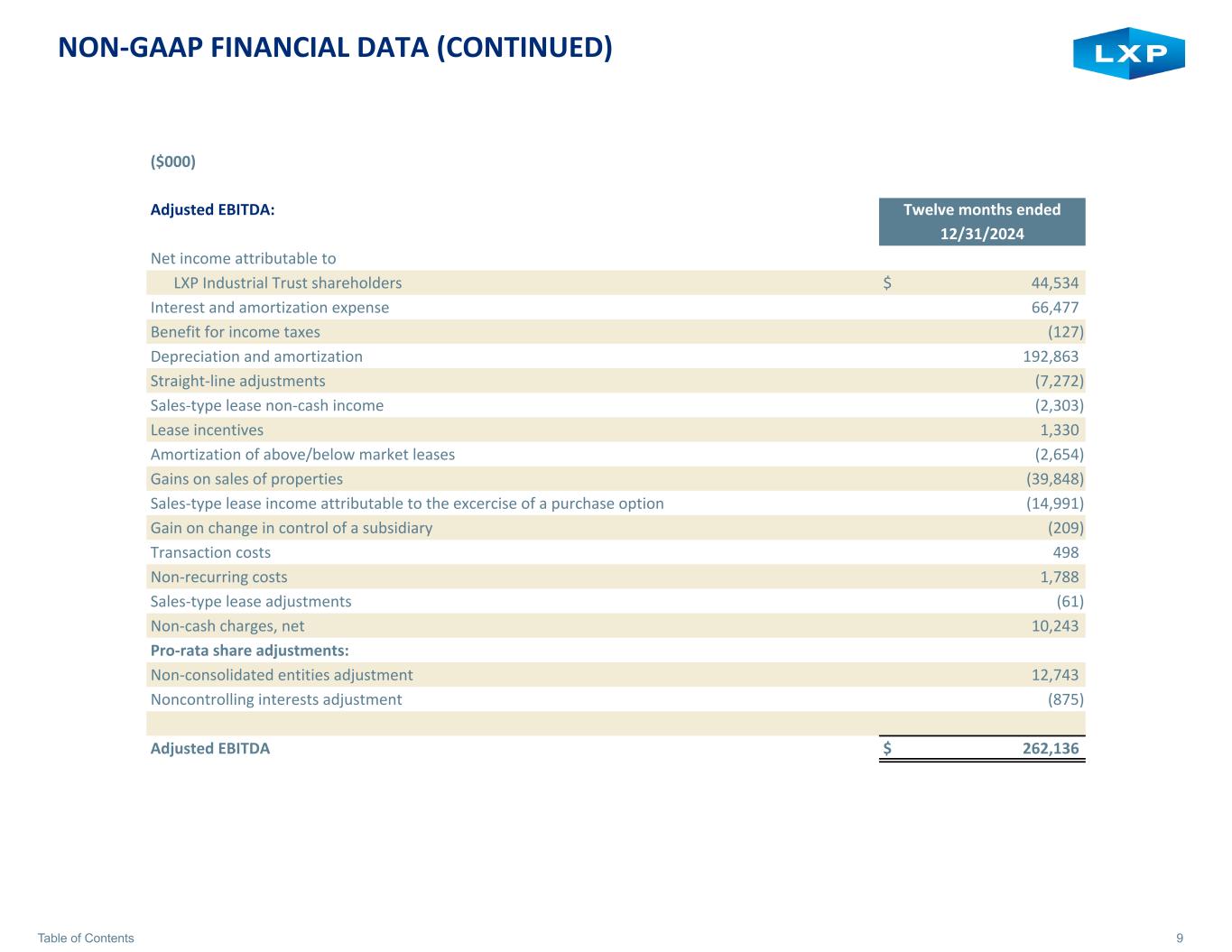The height and width of the screenshot is (952, 1232).
Task: Click the value 192,863
Action: click(1051, 356)
